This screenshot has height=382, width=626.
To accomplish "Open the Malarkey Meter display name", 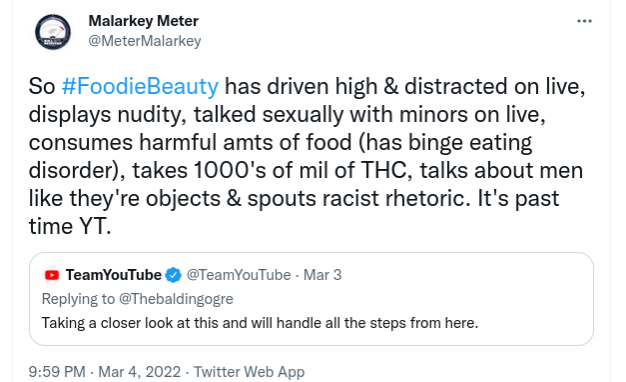I will point(143,21).
